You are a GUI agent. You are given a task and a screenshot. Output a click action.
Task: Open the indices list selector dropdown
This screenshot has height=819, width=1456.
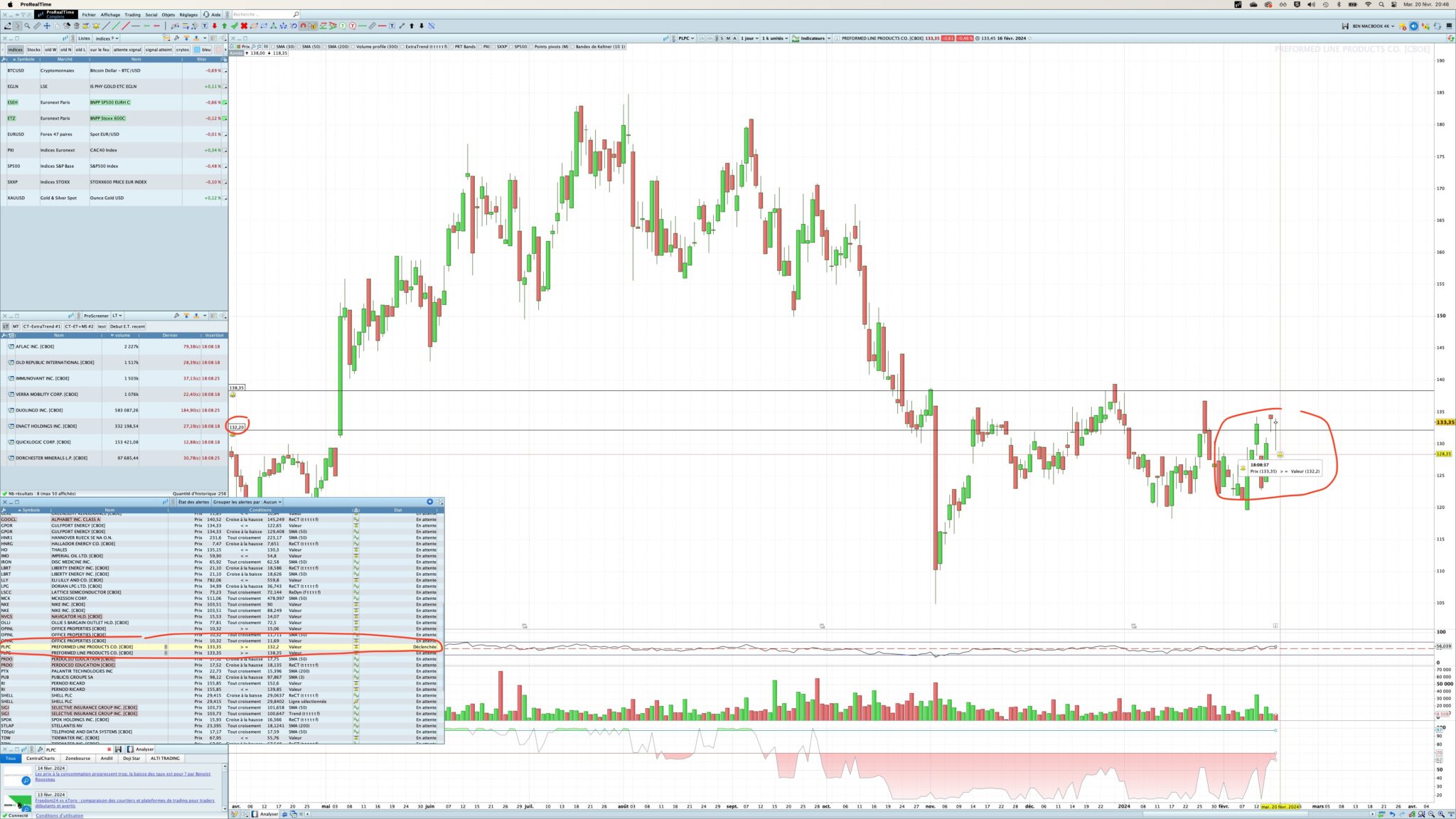(107, 38)
